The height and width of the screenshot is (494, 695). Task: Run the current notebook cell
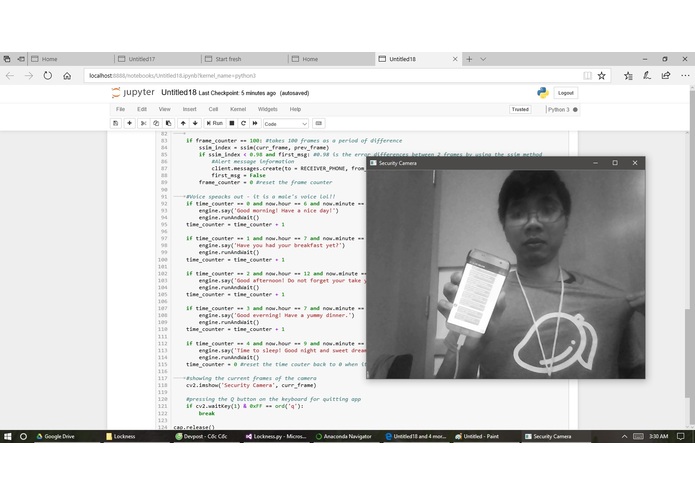point(215,123)
